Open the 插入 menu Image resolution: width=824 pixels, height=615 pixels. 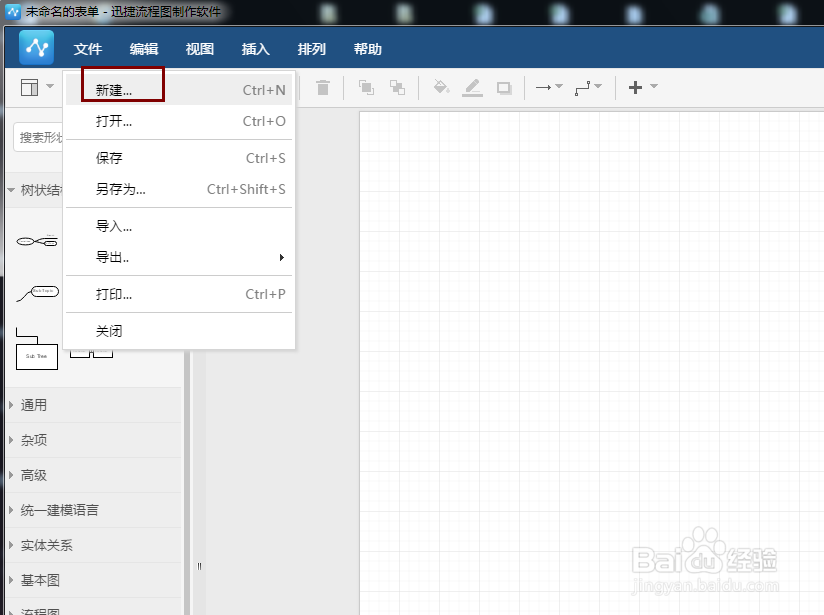coord(255,49)
